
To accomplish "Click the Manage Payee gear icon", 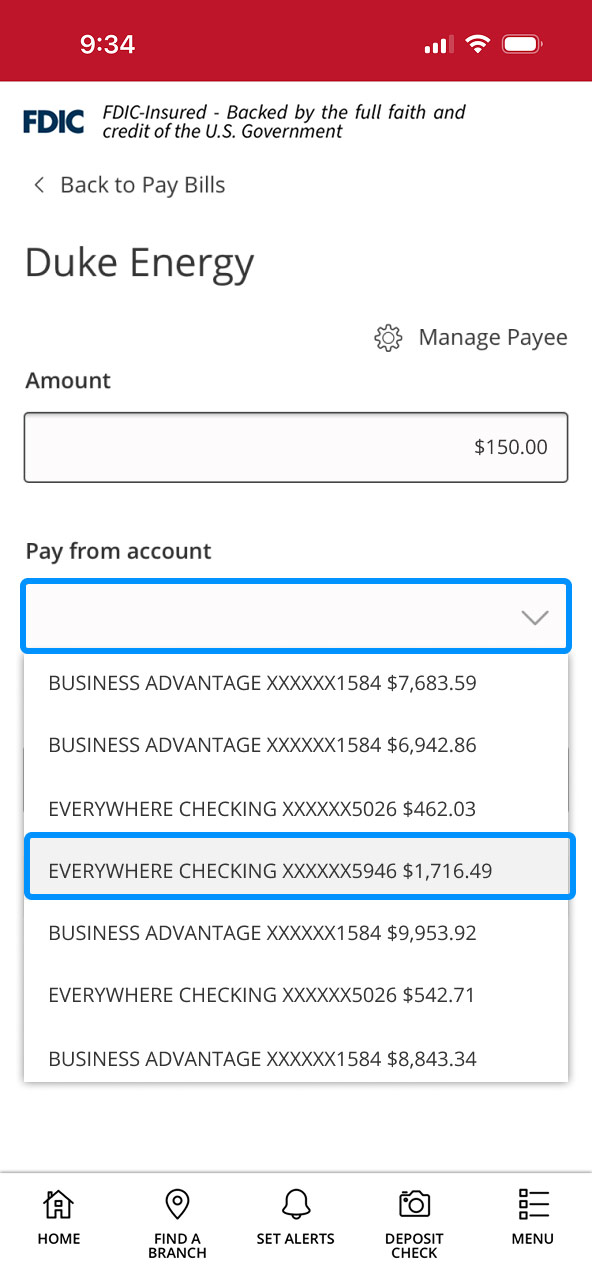I will click(x=387, y=338).
